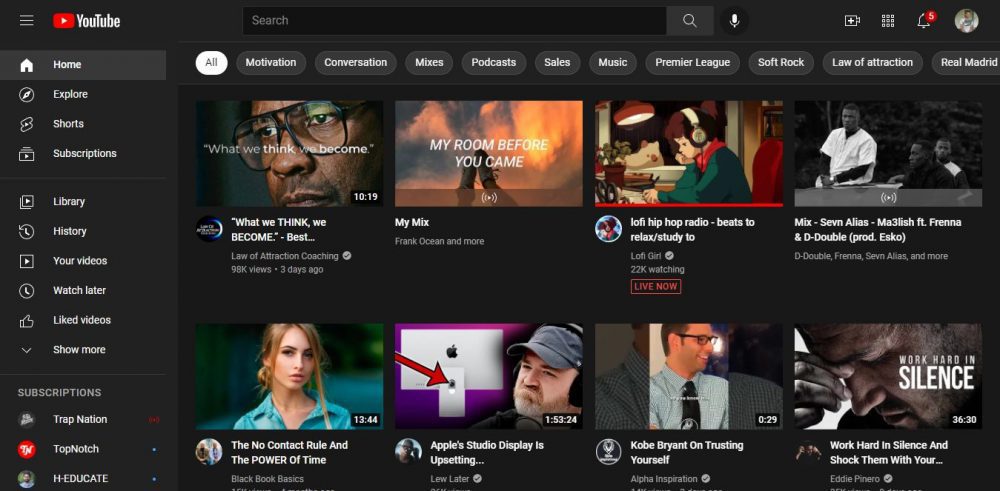Open the YouTube apps grid icon
This screenshot has width=1000, height=491.
[888, 20]
